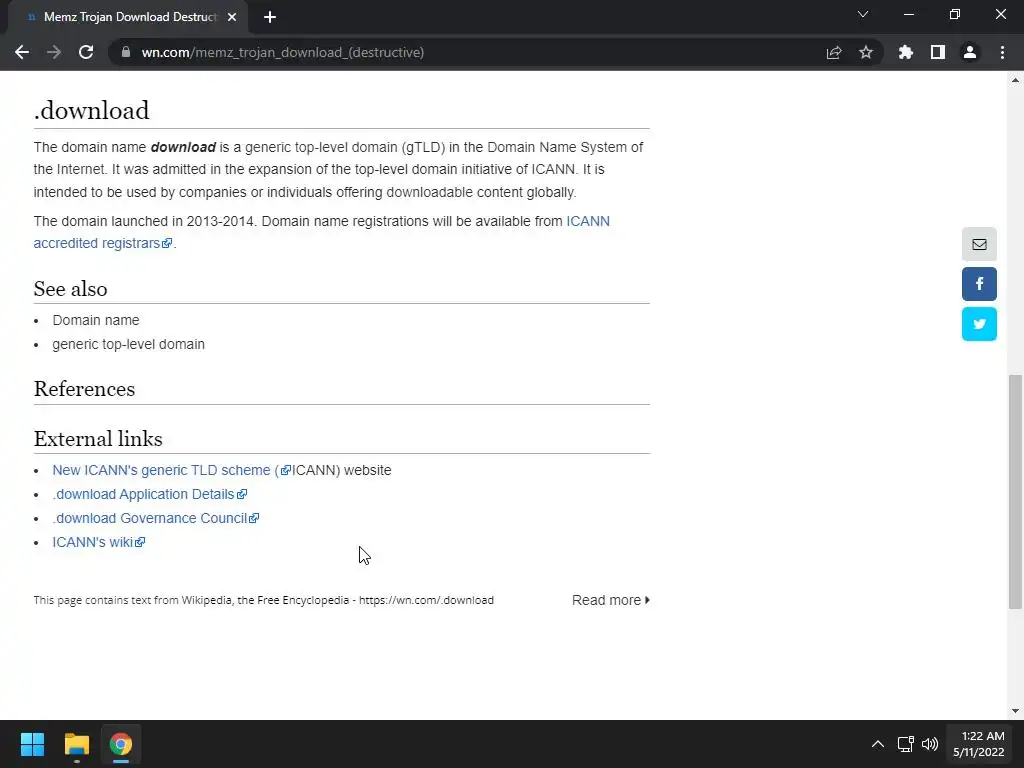The width and height of the screenshot is (1024, 768).
Task: Open the ICANN accredited registrars link
Action: 98,243
